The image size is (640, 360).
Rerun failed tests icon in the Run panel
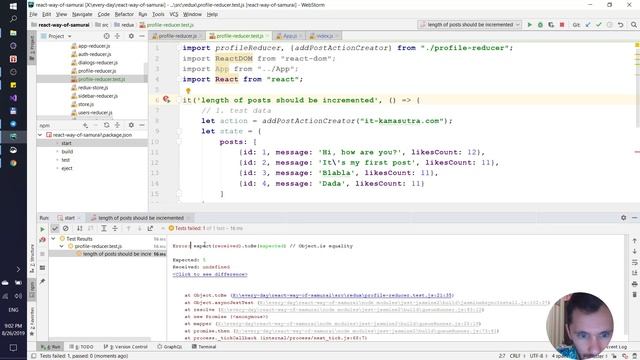pyautogui.click(x=42, y=240)
